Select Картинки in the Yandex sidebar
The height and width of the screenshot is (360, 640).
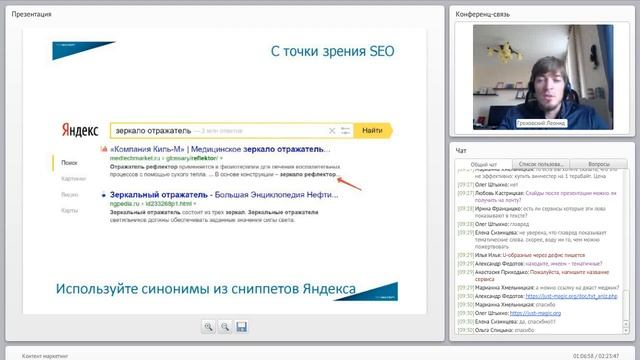(73, 178)
